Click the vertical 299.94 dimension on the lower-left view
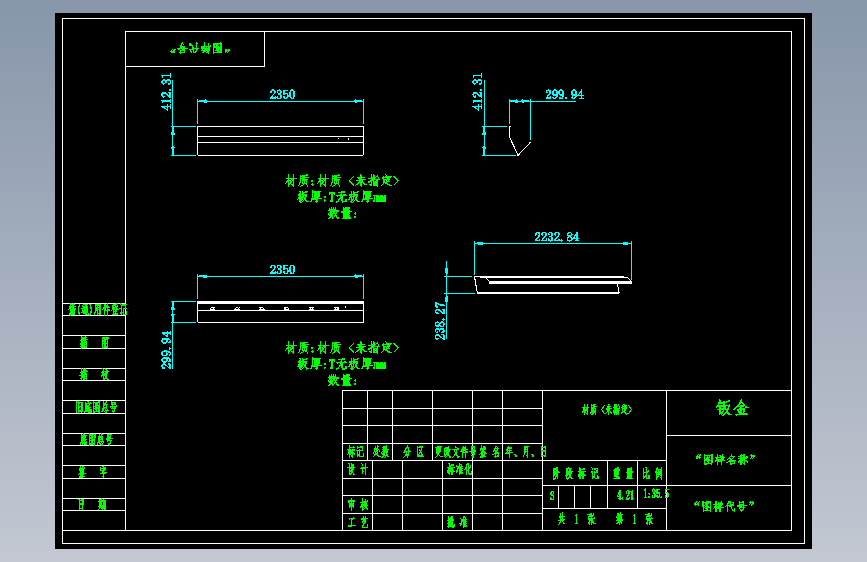 [x=166, y=350]
